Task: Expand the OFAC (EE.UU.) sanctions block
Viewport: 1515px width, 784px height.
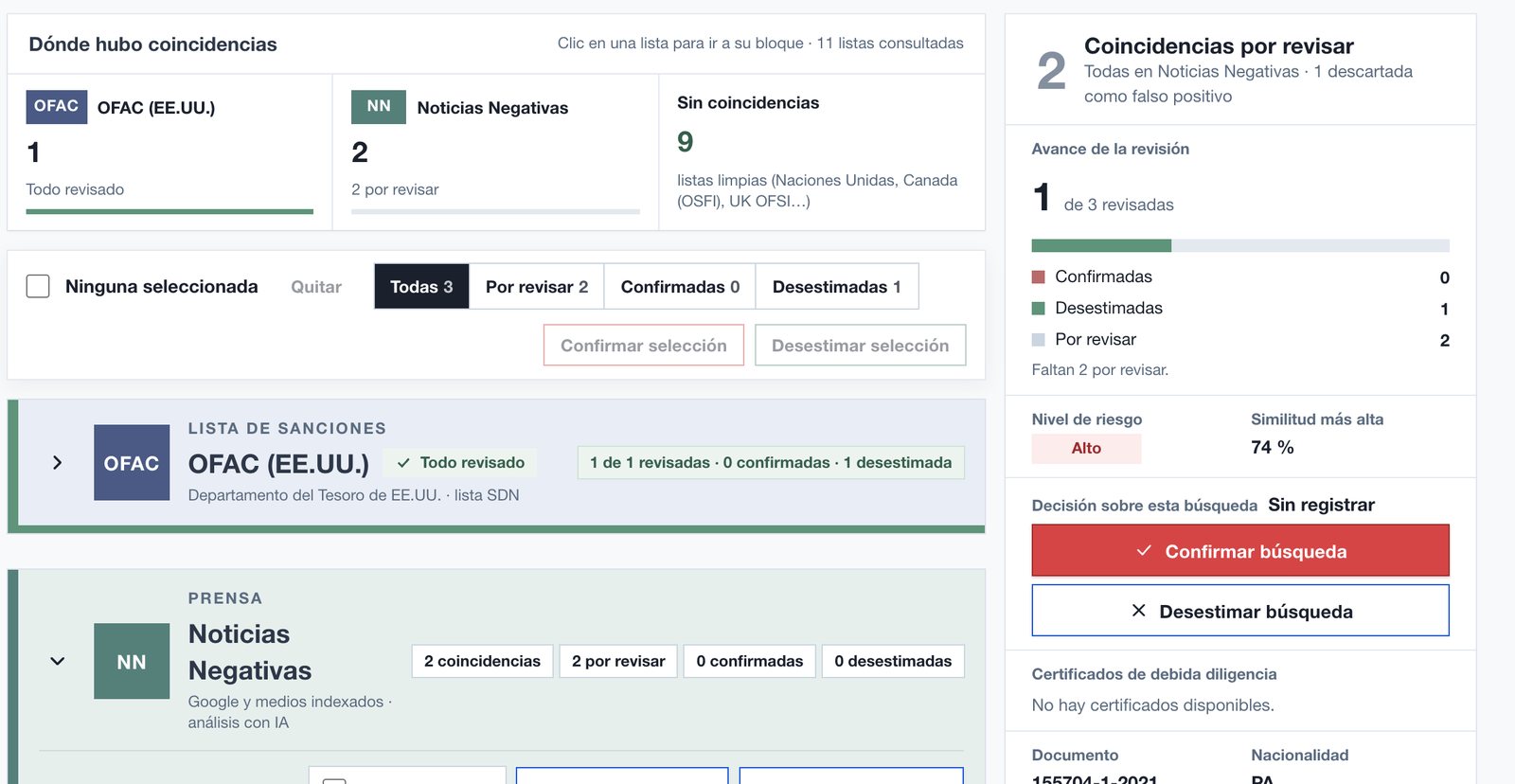Action: pyautogui.click(x=58, y=462)
